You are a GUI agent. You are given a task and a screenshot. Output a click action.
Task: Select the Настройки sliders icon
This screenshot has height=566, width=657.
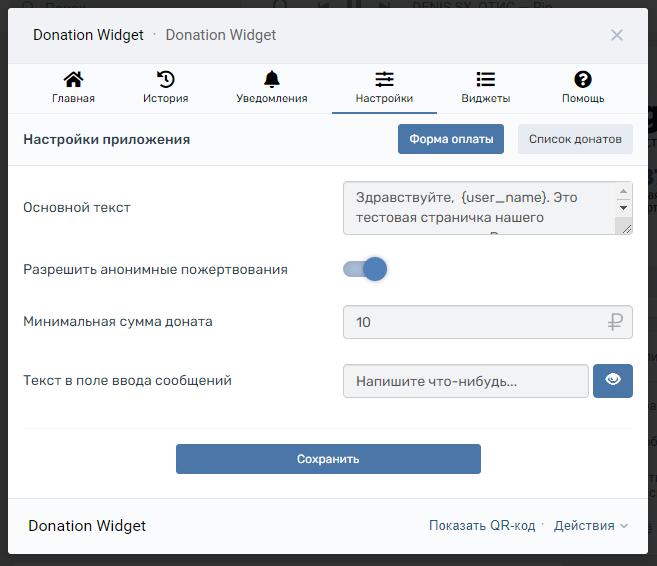(x=384, y=80)
